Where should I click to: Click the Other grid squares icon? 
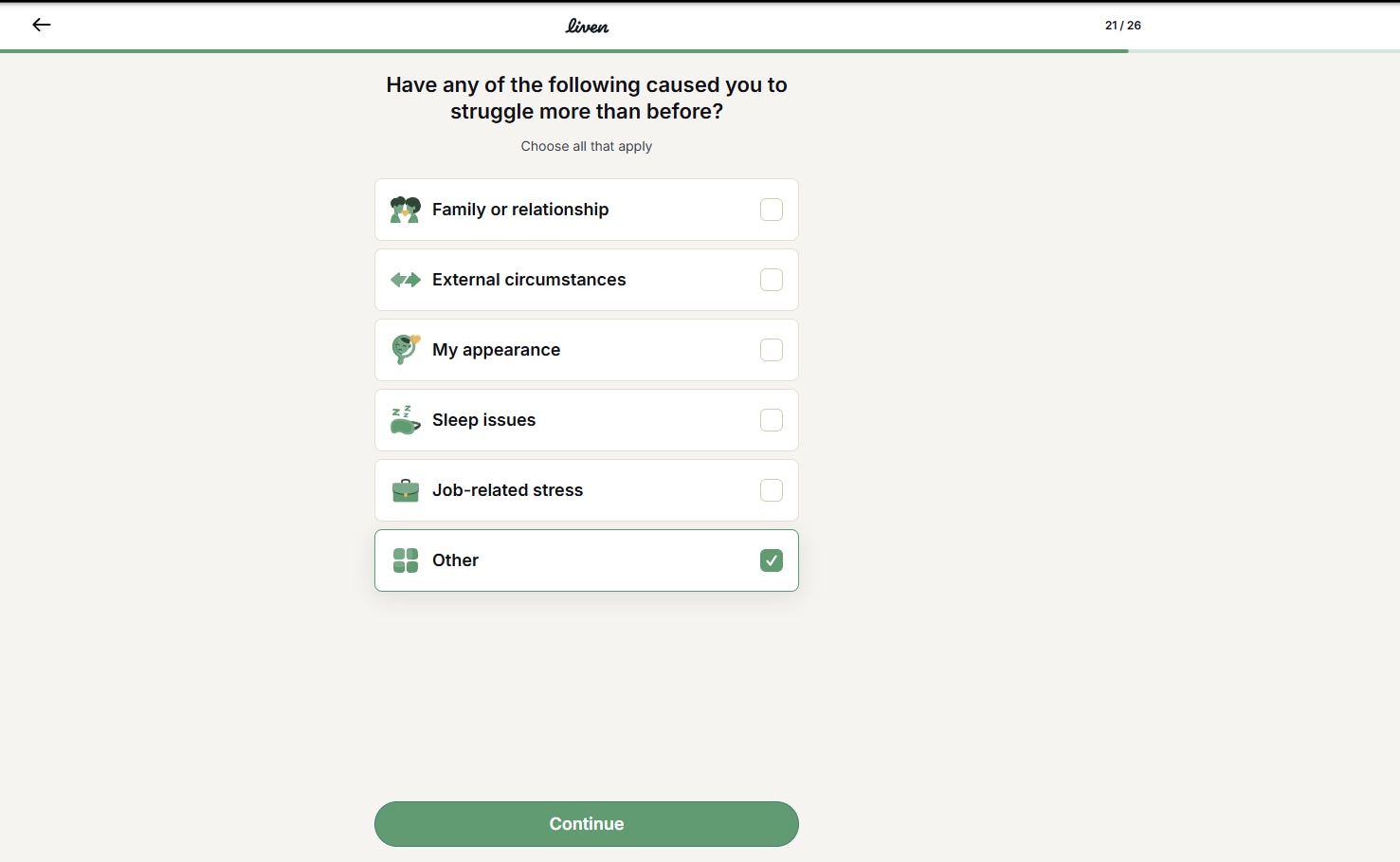coord(406,560)
